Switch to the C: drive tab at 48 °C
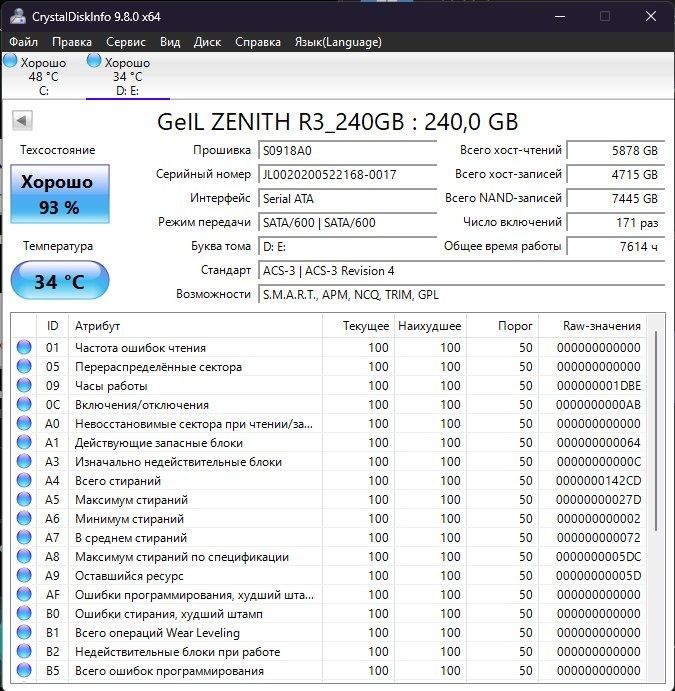 point(43,76)
